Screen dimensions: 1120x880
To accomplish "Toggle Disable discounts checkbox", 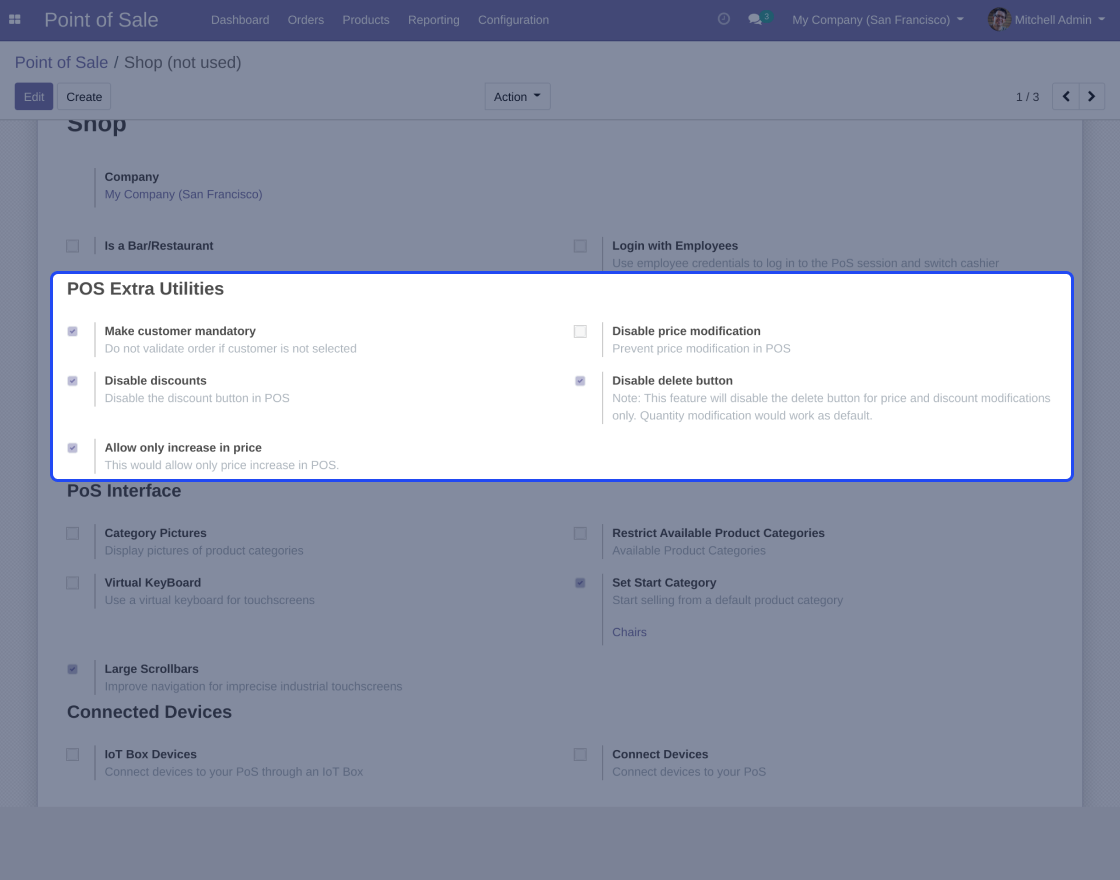I will click(73, 381).
